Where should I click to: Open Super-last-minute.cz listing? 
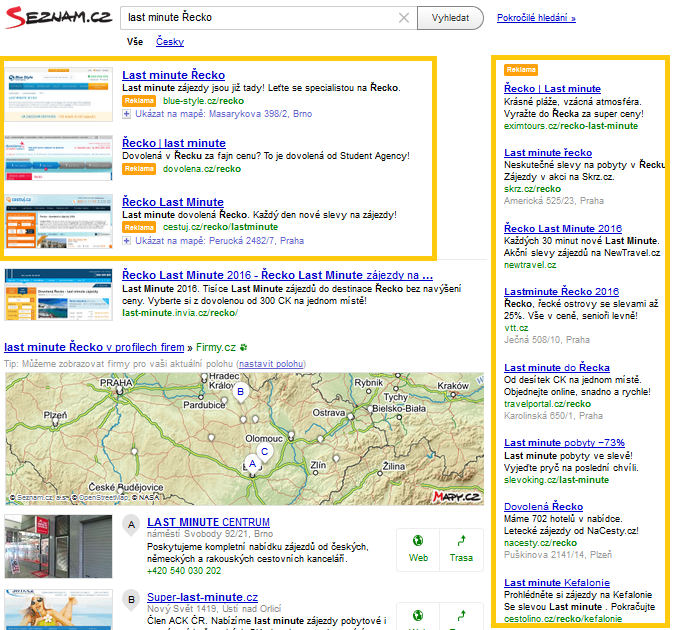(202, 597)
